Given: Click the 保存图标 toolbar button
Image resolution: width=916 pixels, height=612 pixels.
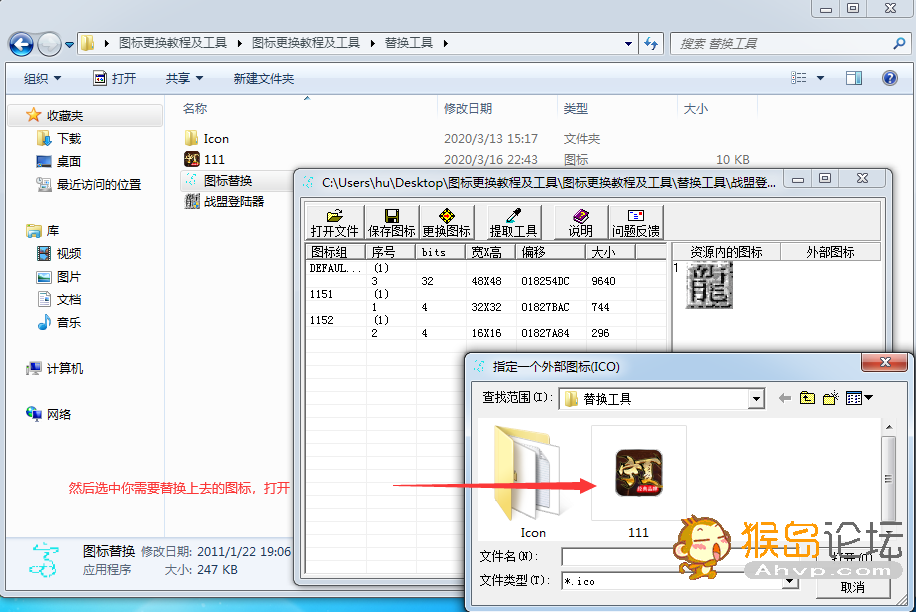Looking at the screenshot, I should [391, 222].
